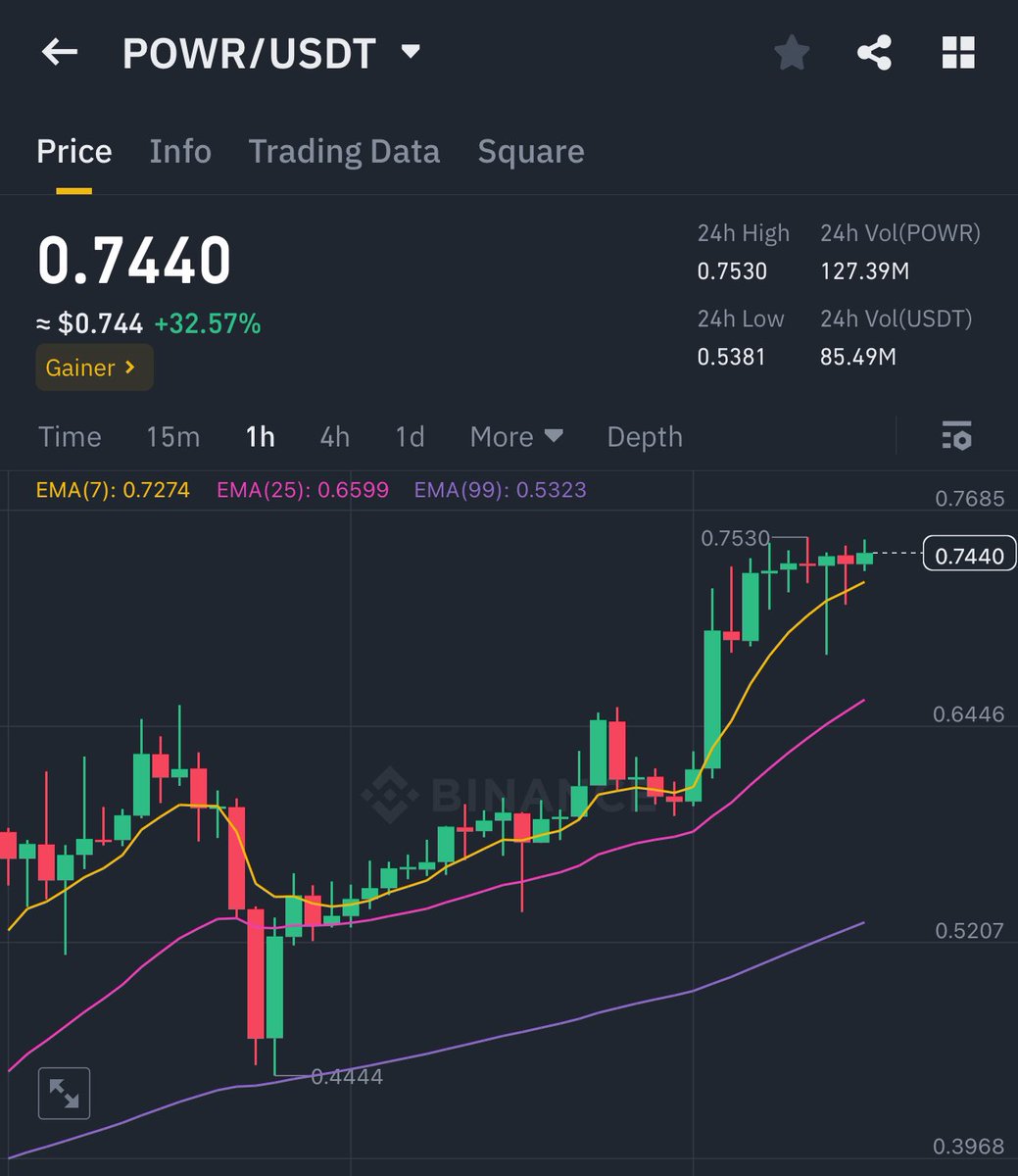Tap the Gainer tag button
Screen dimensions: 1018x1176
click(x=94, y=367)
